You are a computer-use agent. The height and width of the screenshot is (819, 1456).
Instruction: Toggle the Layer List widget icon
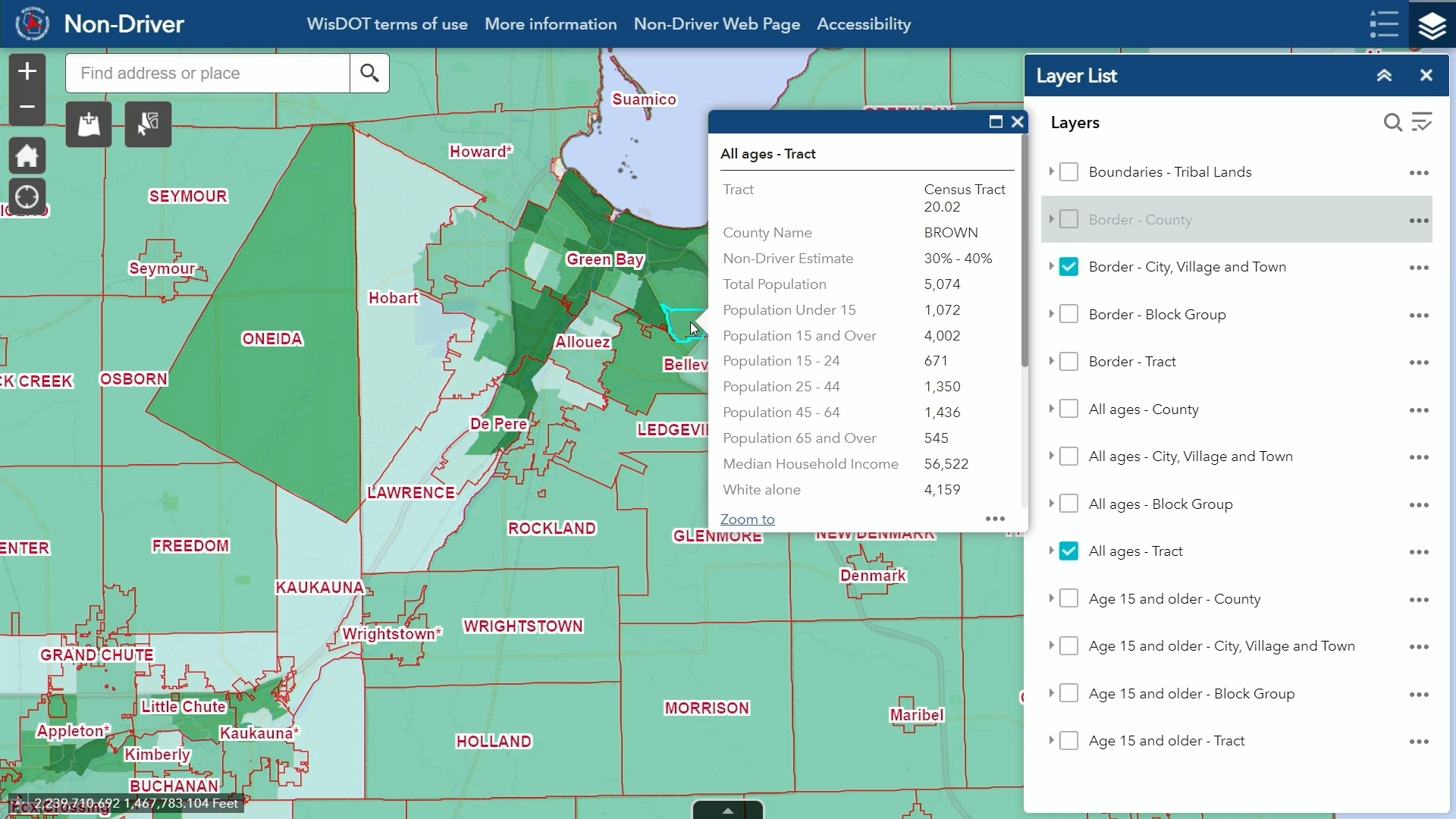(1432, 24)
